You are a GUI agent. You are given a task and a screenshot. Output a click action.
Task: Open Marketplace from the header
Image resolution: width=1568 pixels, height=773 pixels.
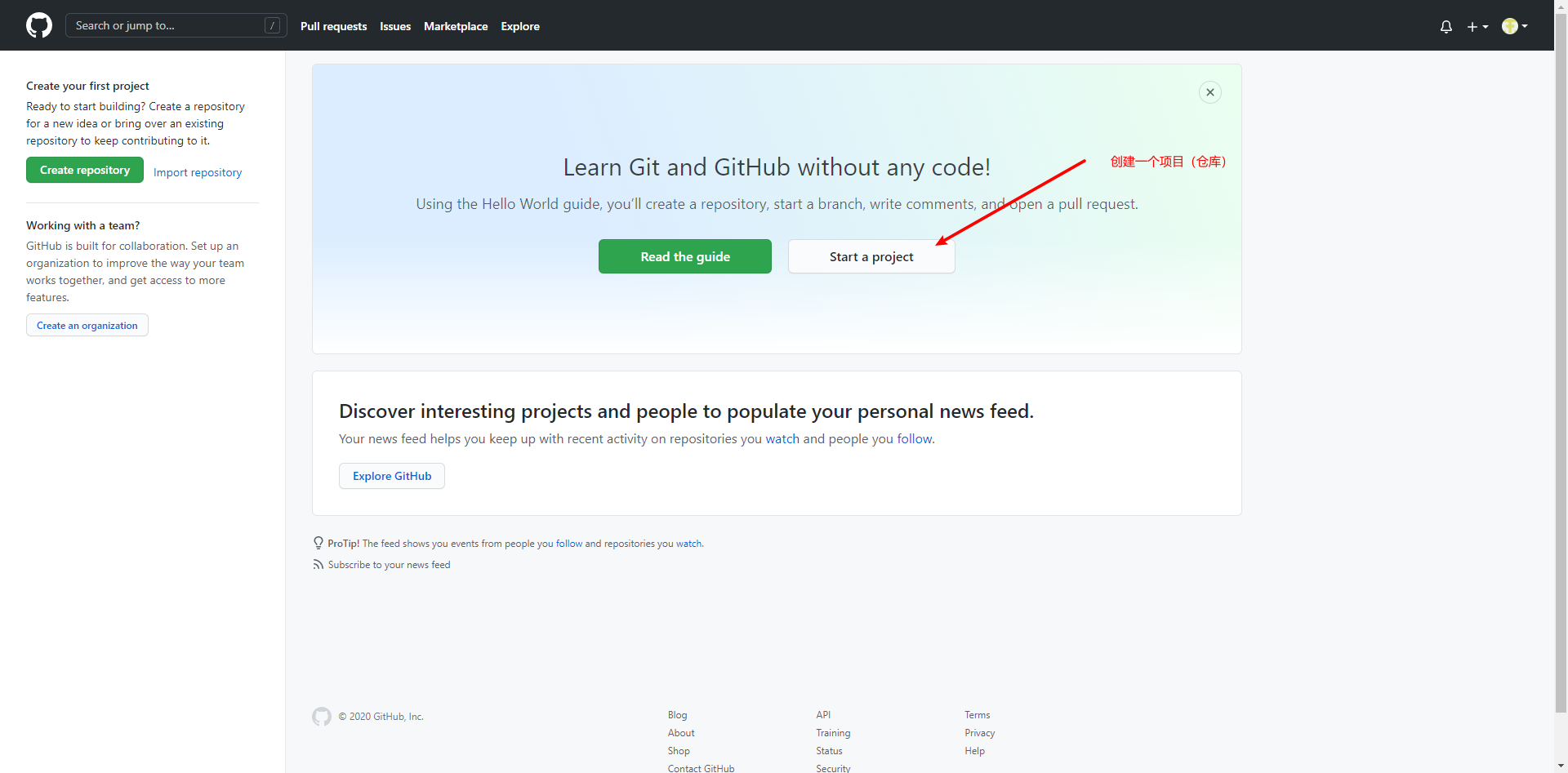(x=456, y=26)
